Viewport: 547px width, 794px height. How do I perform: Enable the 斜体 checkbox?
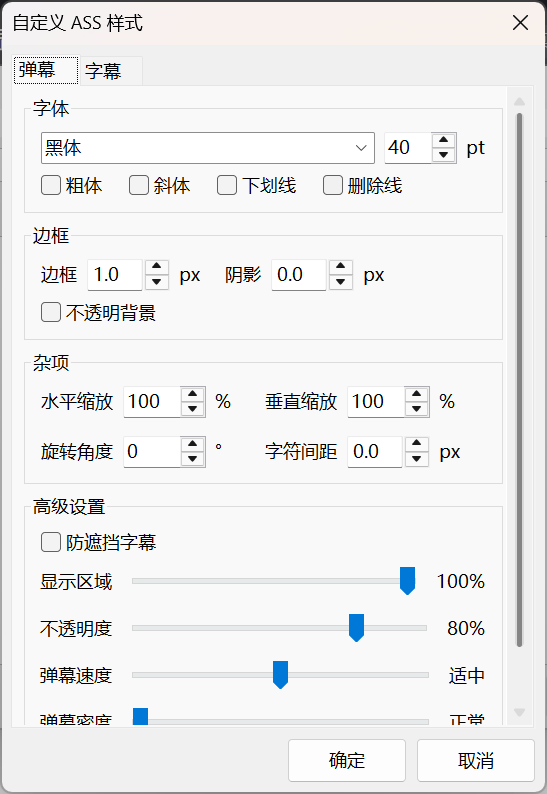139,185
